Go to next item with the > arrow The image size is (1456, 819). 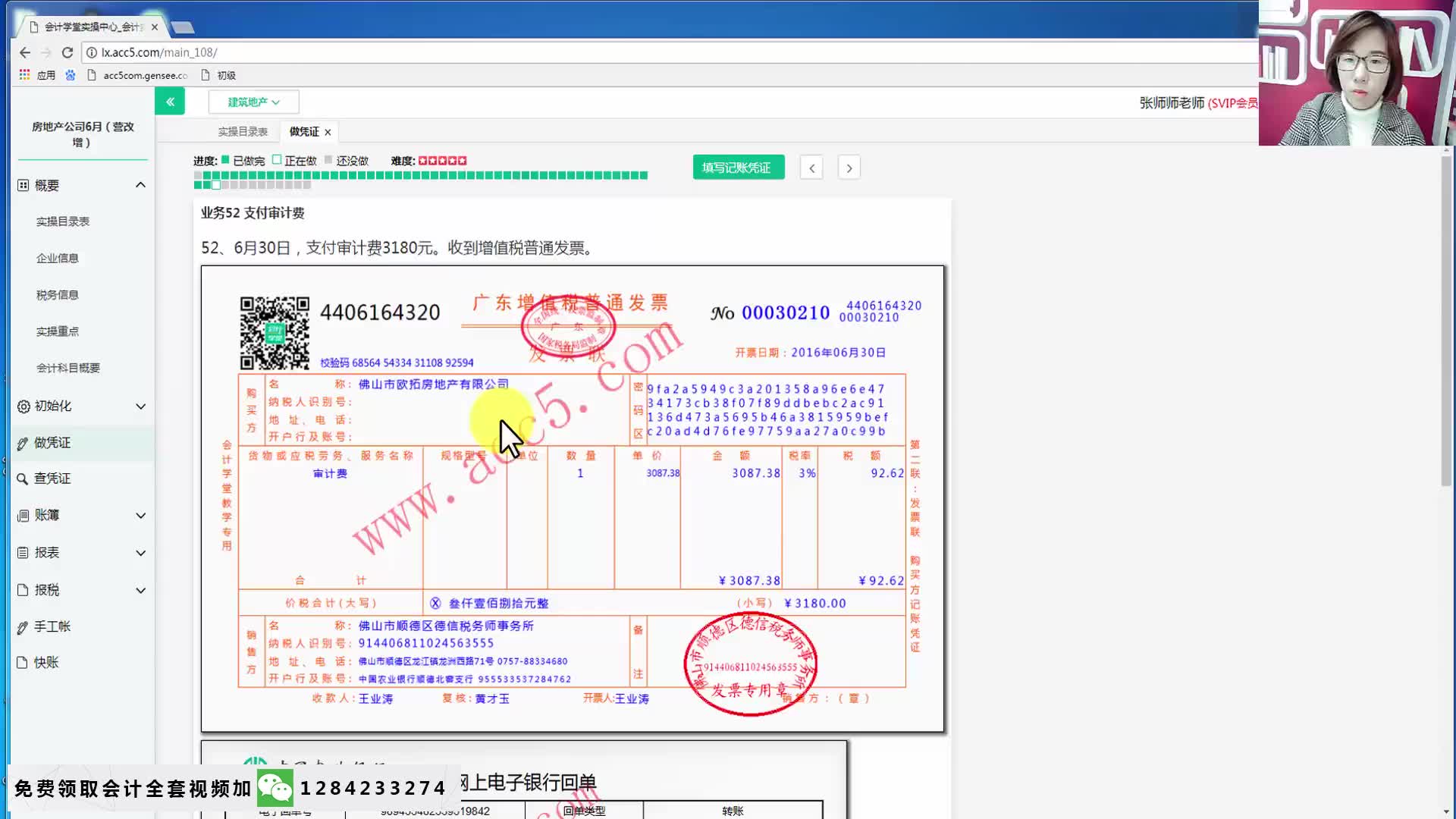pos(849,167)
